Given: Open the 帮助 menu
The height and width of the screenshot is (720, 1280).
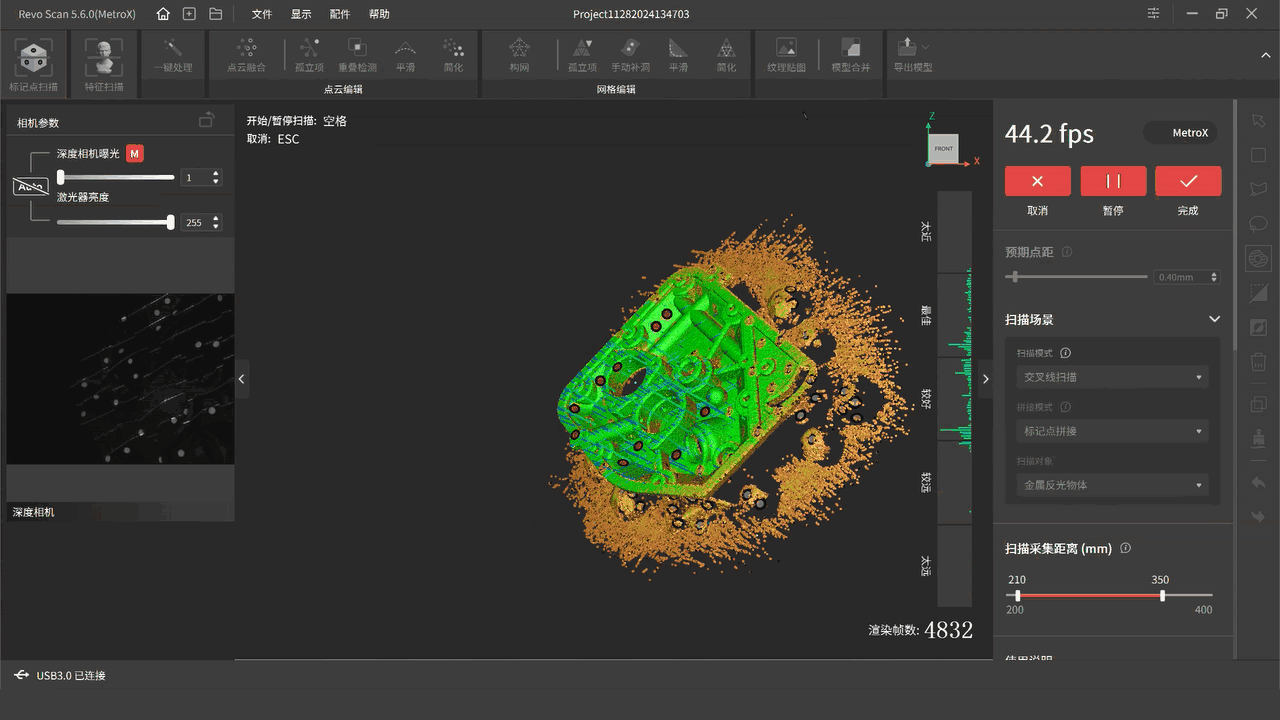Looking at the screenshot, I should [379, 14].
